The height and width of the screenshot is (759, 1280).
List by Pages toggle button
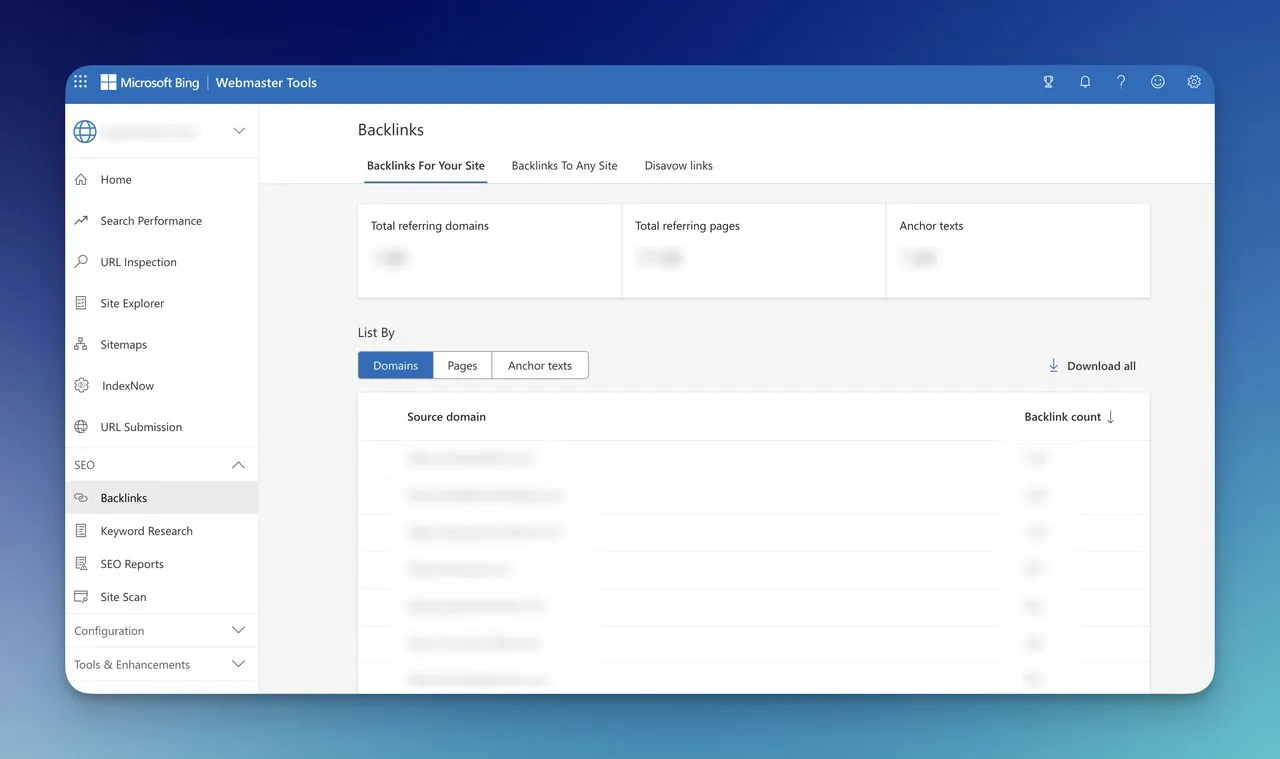pos(462,366)
